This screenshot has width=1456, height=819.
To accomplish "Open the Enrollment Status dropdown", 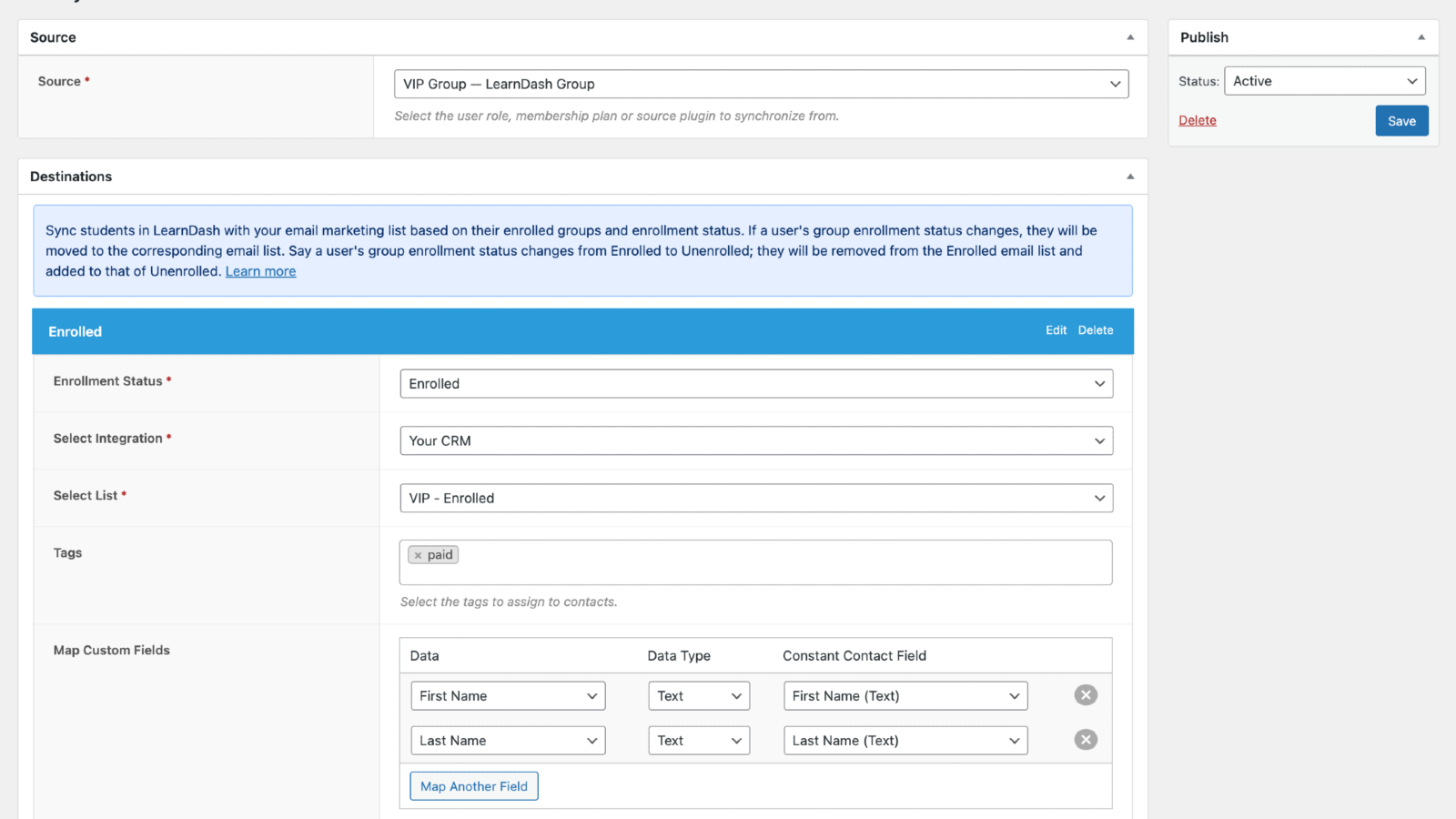I will (755, 384).
